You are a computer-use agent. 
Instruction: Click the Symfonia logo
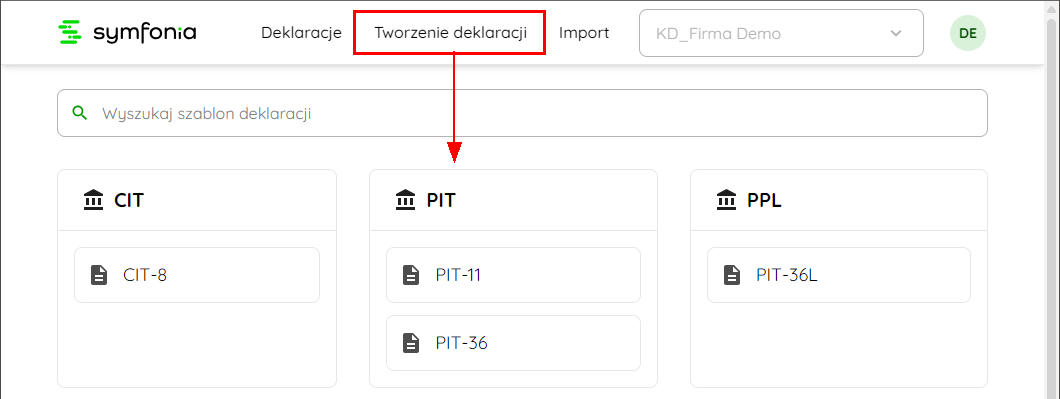(x=127, y=32)
